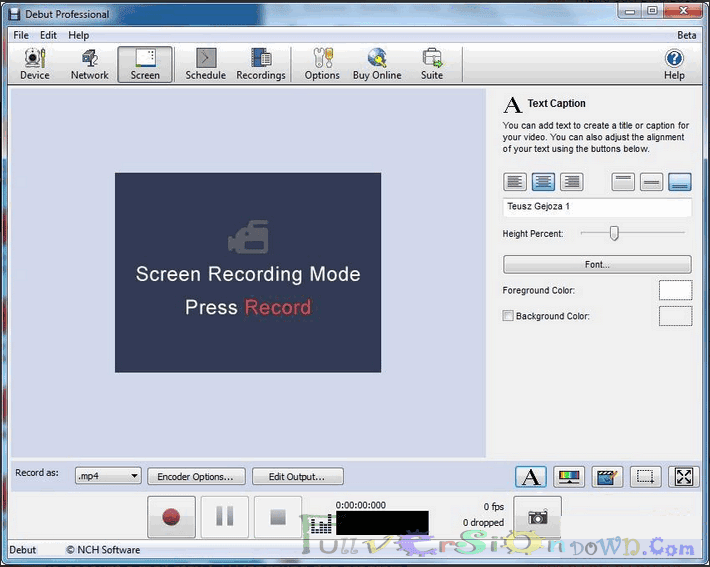The width and height of the screenshot is (710, 567).
Task: Open the Record as format dropdown
Action: point(108,476)
